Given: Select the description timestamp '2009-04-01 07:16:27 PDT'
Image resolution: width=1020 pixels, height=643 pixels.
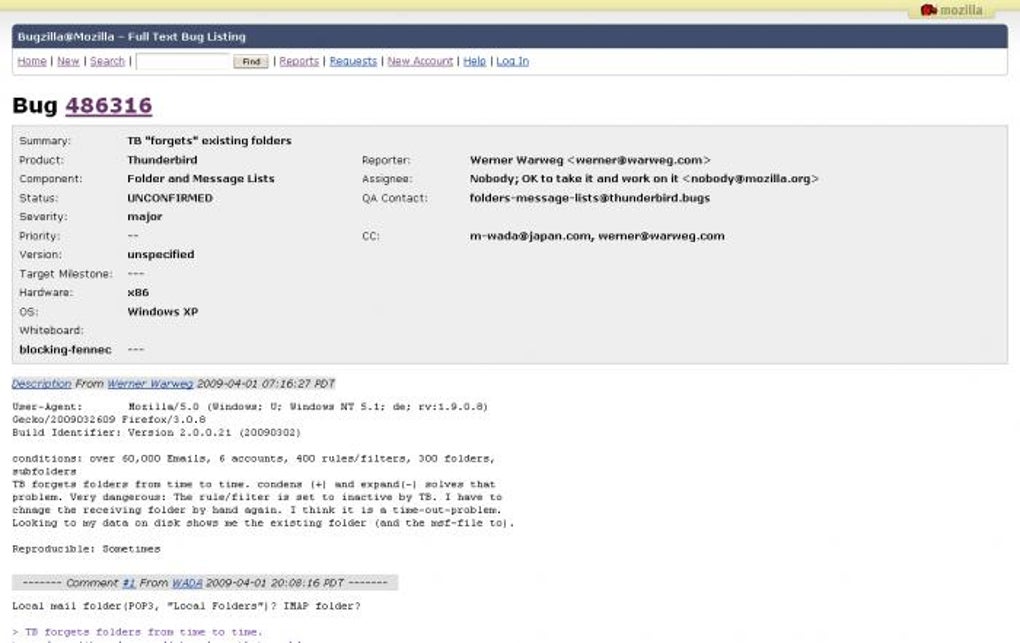Looking at the screenshot, I should coord(266,384).
